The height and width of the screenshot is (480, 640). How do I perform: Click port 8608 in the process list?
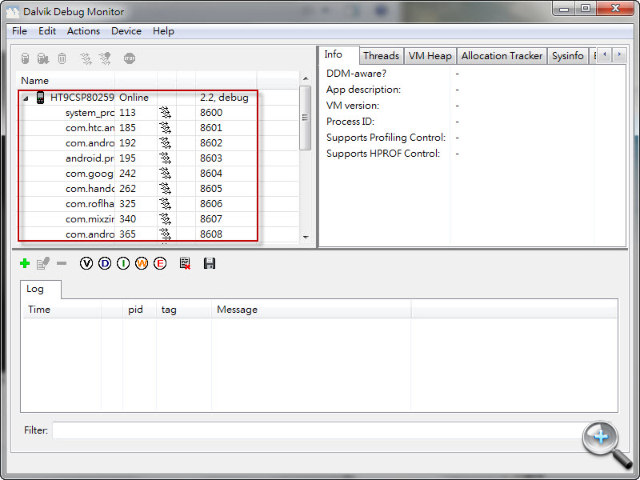(211, 234)
